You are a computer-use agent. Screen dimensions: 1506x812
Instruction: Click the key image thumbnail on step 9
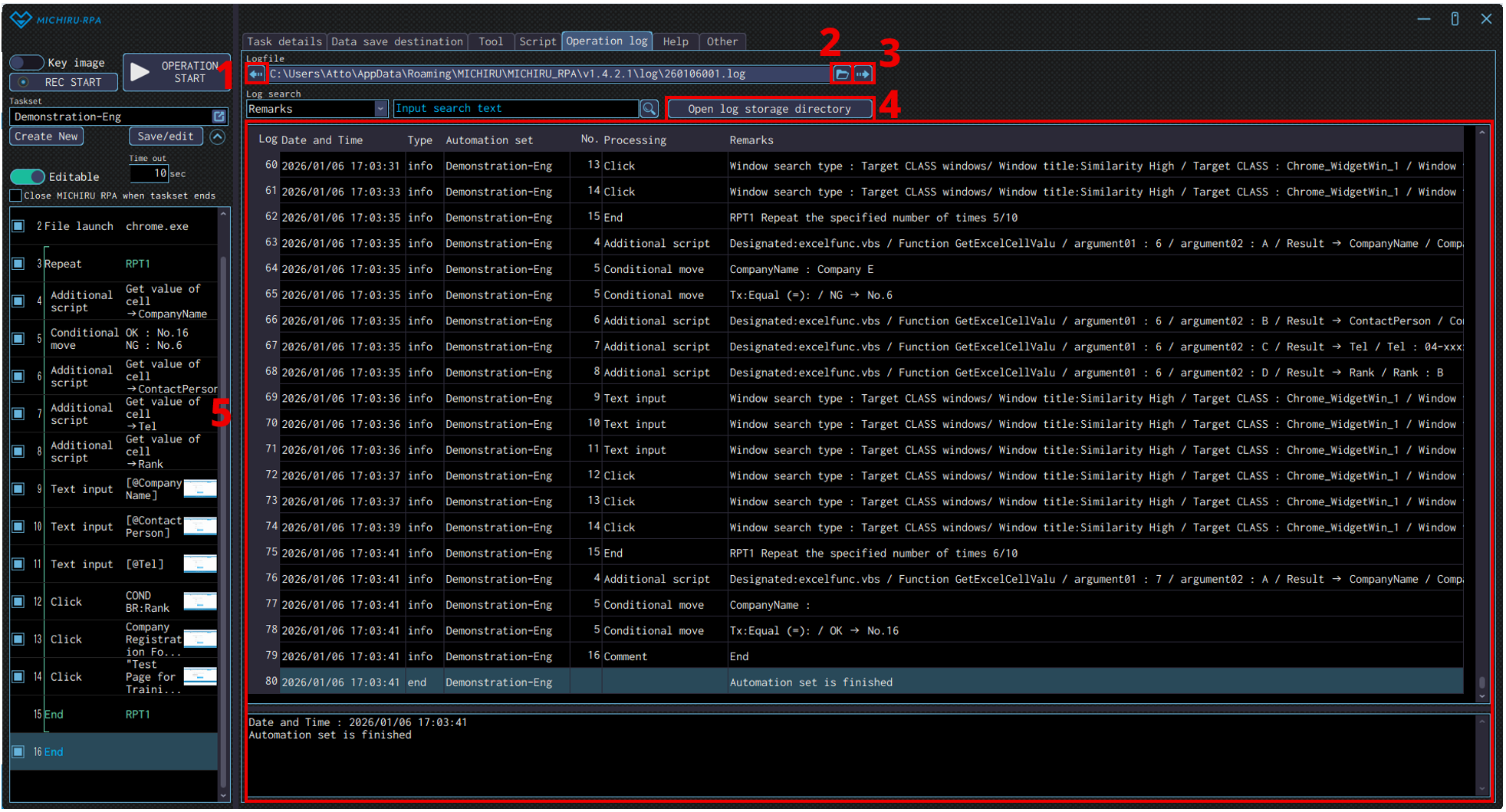[200, 489]
